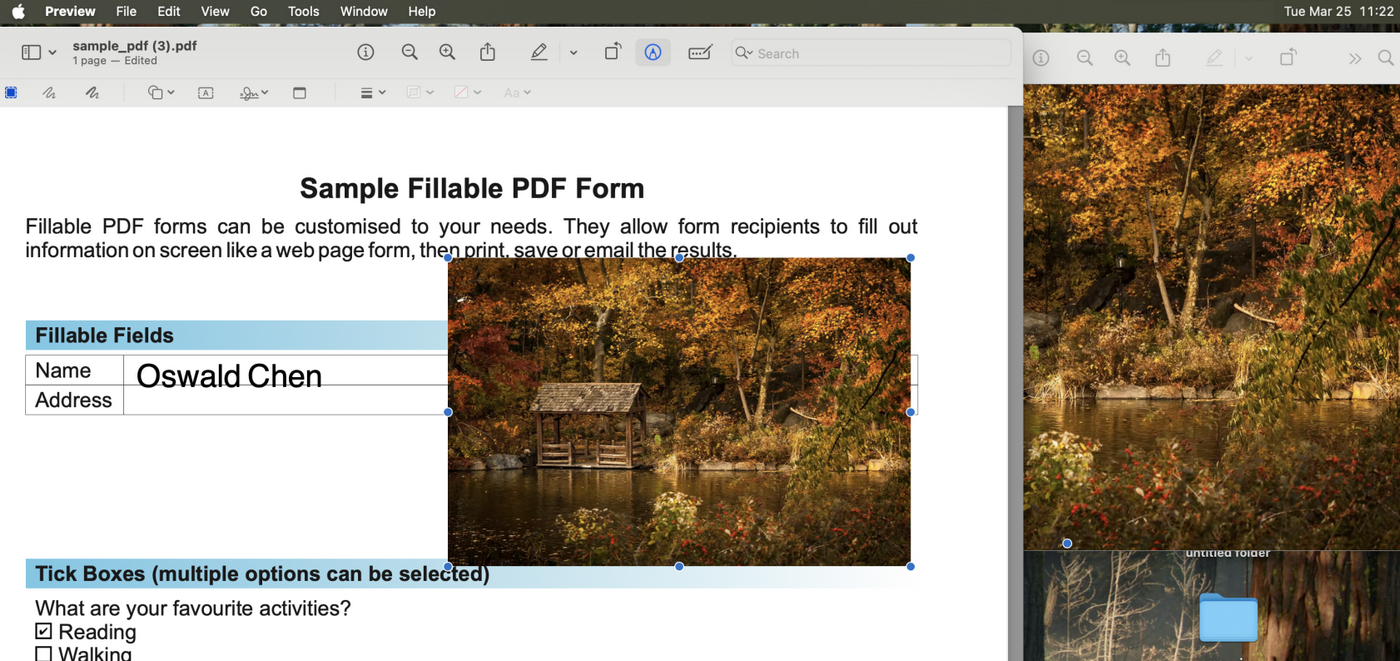Open the Info inspector for the PDF

(365, 51)
